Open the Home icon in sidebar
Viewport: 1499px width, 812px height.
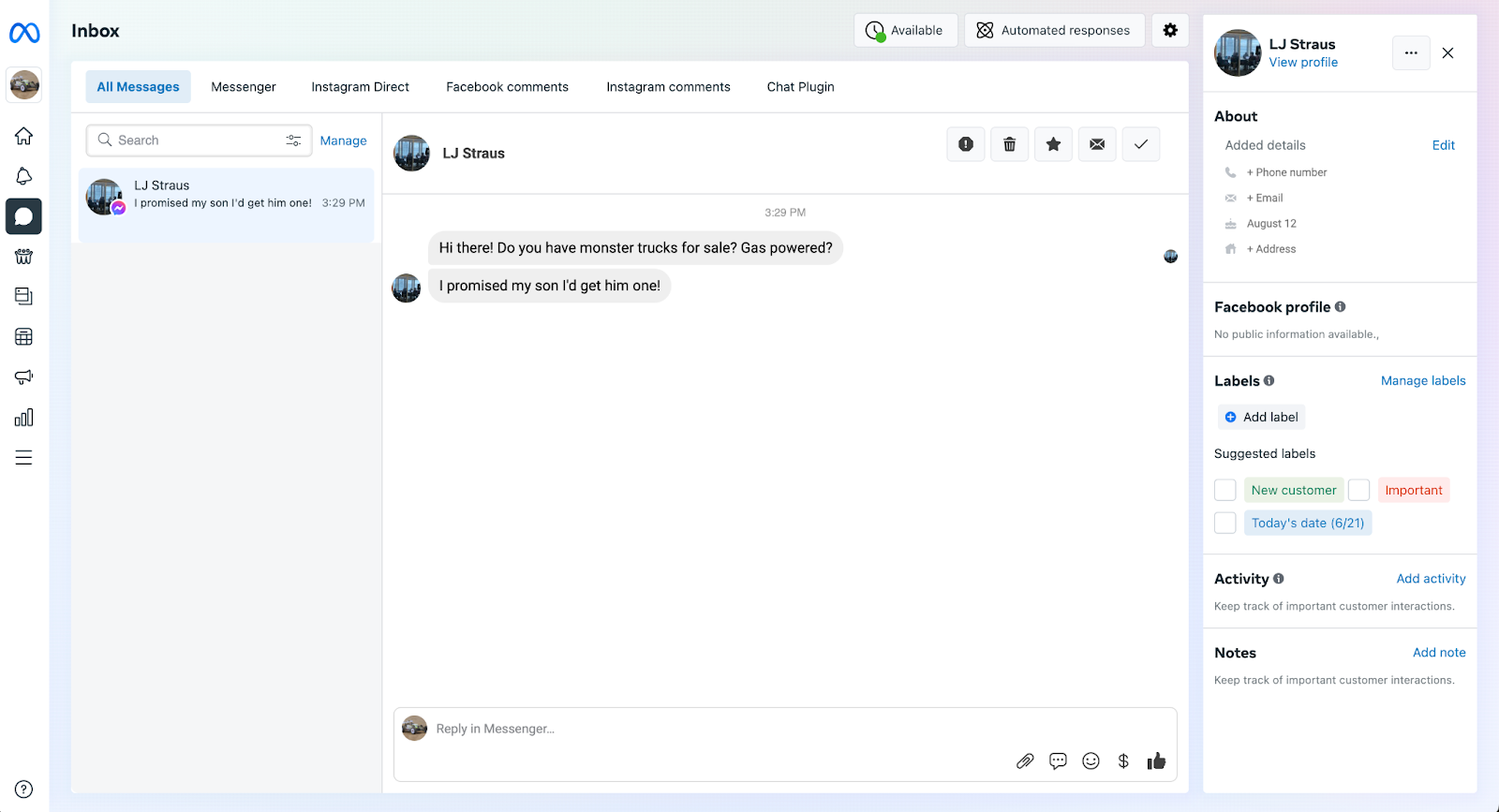click(x=24, y=136)
